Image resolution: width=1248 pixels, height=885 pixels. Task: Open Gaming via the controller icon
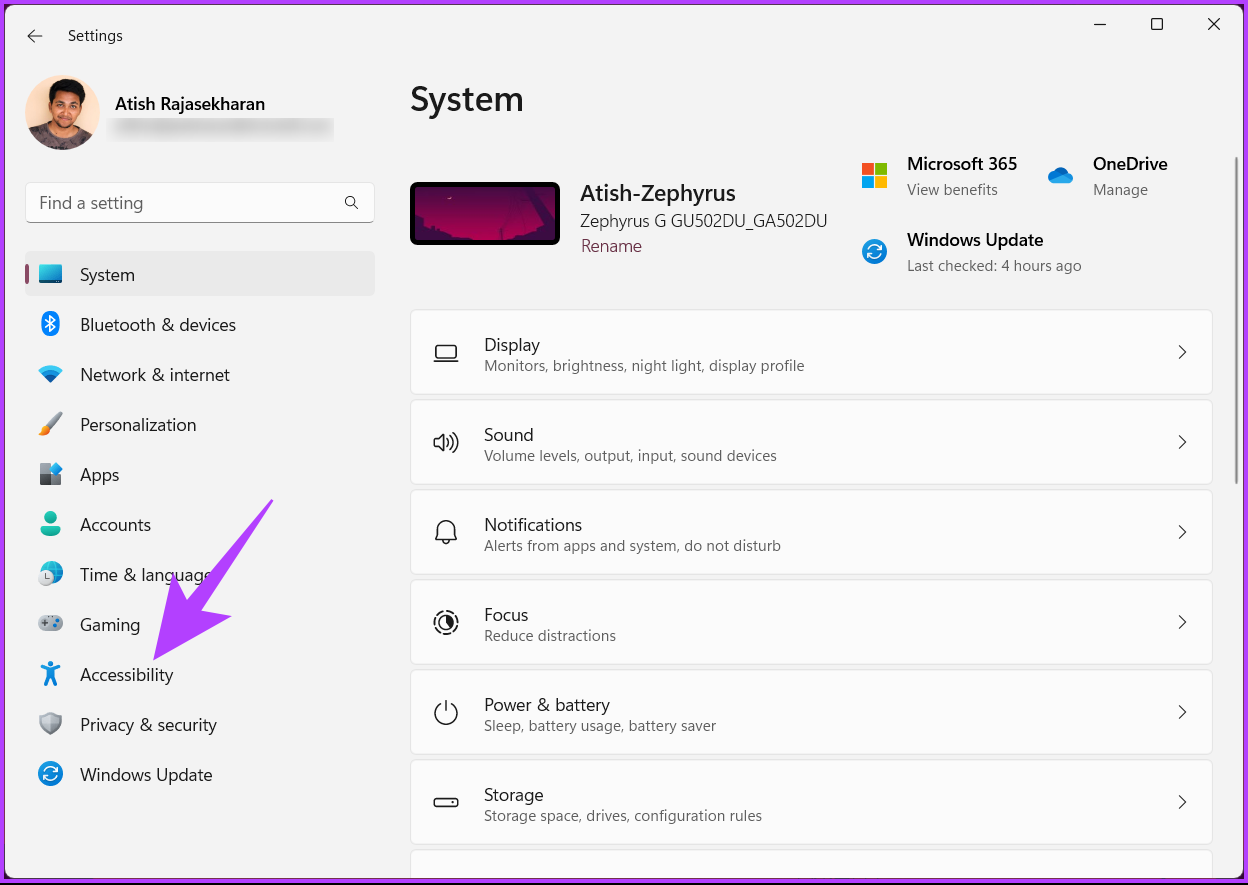click(x=50, y=624)
